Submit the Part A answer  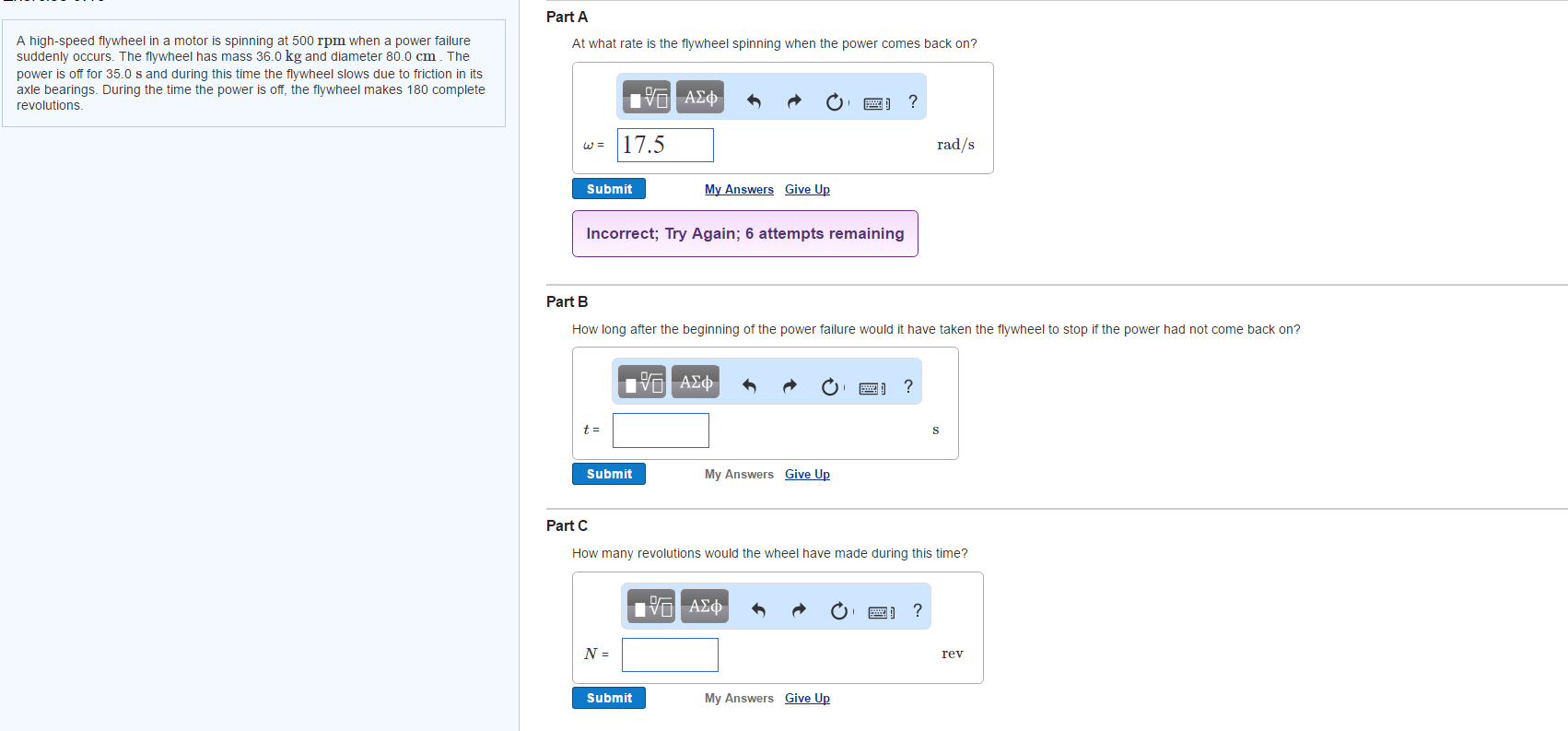(x=609, y=189)
